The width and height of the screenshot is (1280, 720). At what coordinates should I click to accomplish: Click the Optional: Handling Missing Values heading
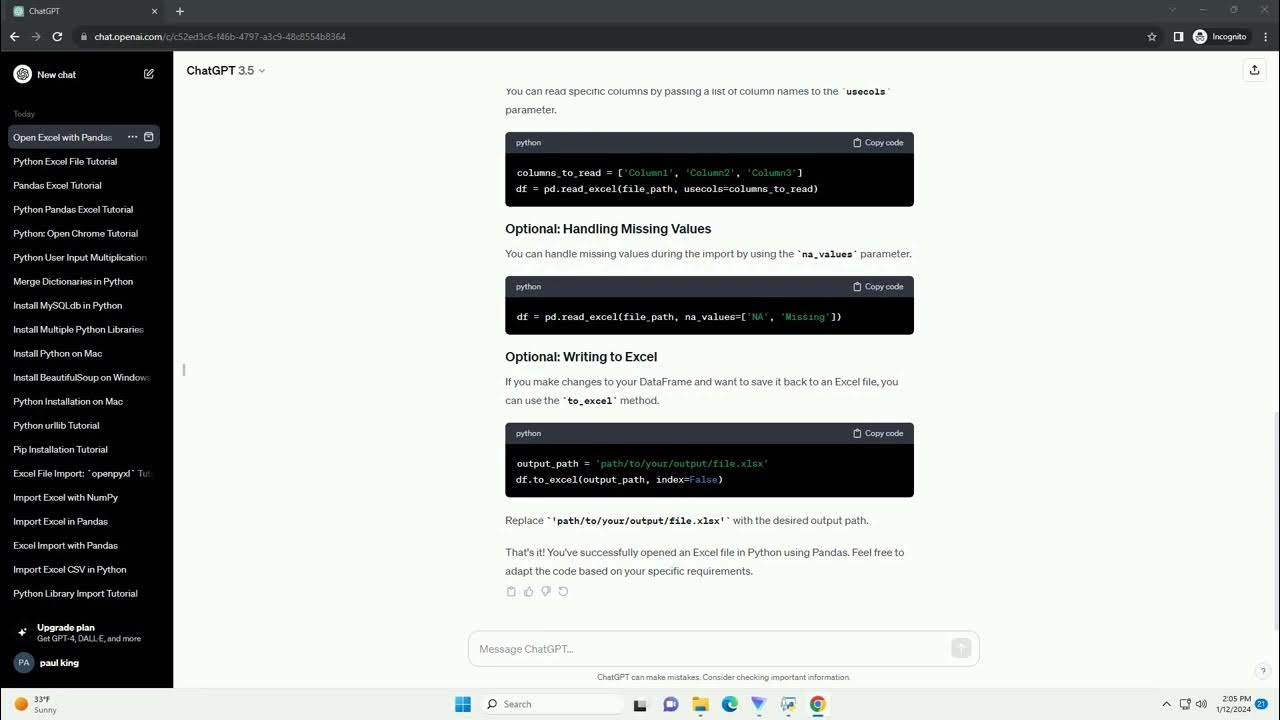coord(608,229)
